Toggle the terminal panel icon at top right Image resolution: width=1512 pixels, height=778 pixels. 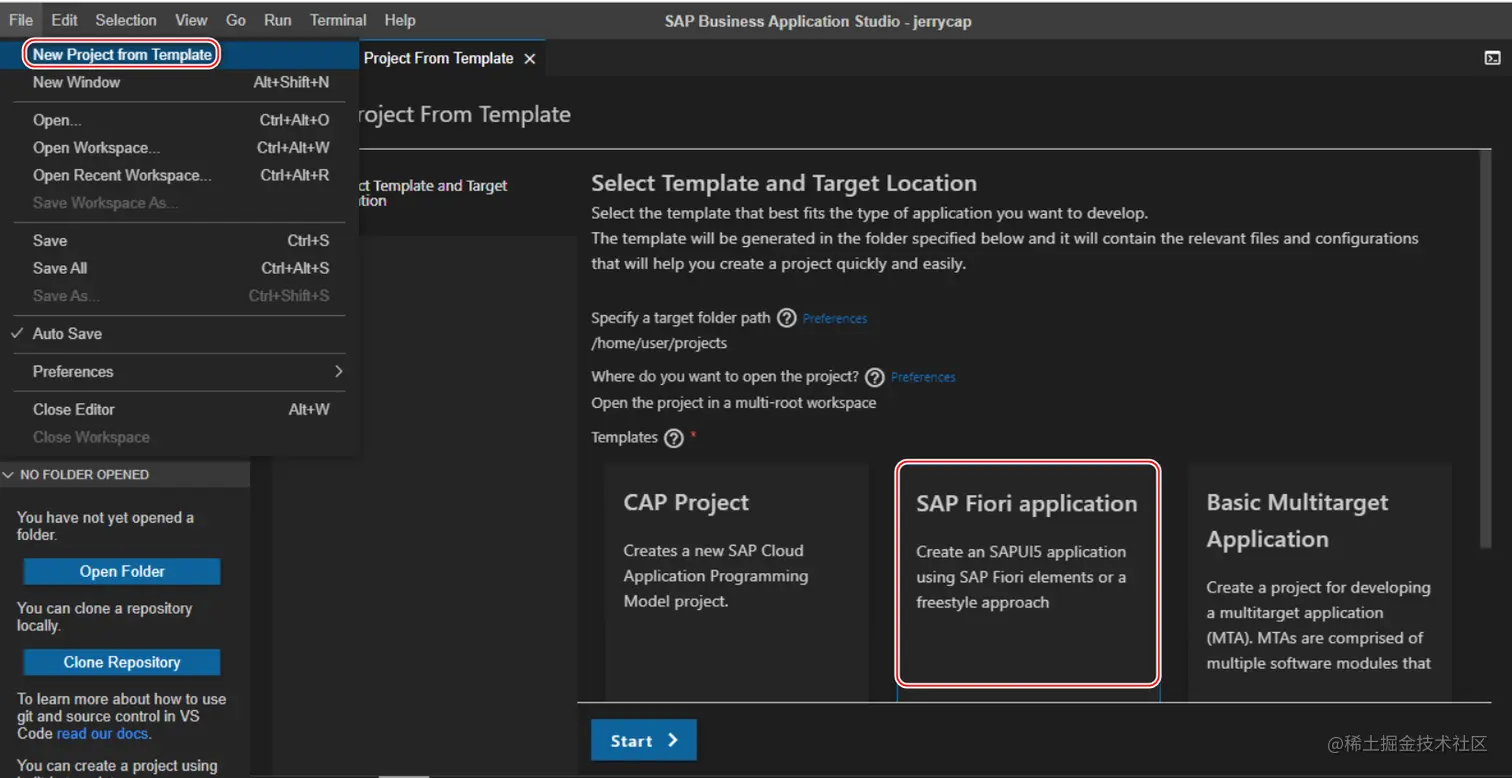click(x=1492, y=58)
